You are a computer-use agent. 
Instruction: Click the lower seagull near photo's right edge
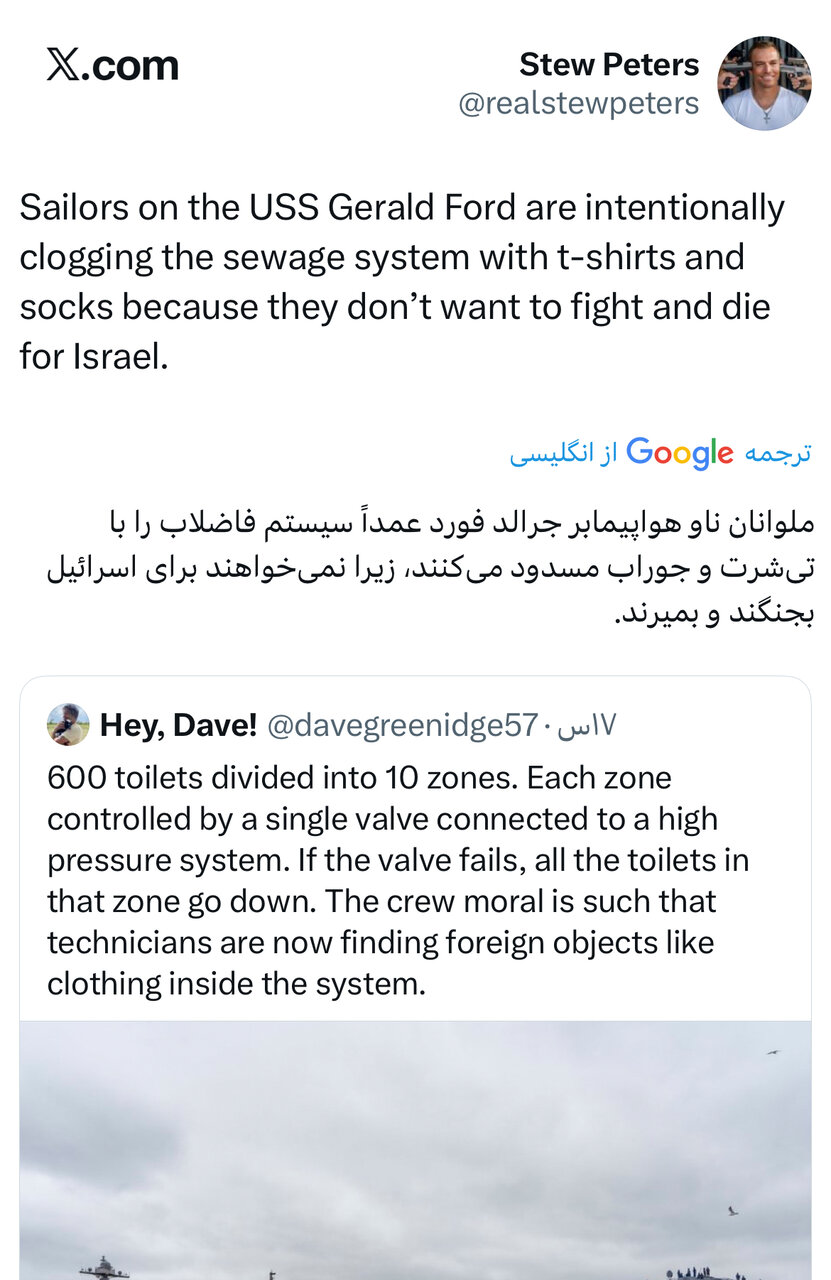click(x=731, y=1211)
